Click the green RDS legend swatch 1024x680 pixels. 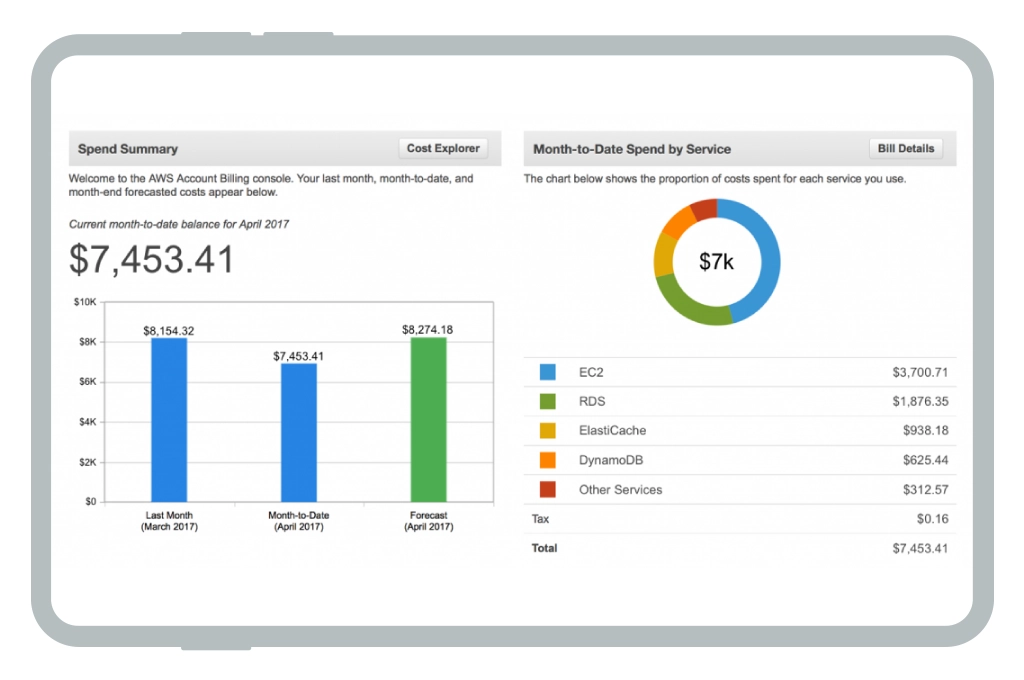(x=547, y=401)
